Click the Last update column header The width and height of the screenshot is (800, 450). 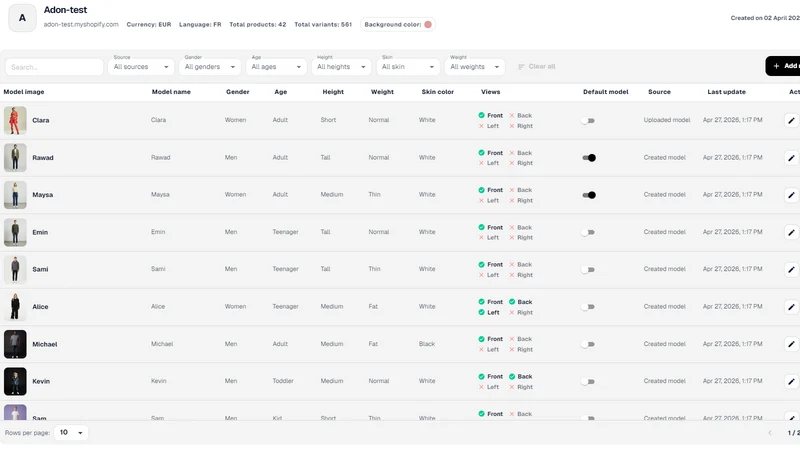727,92
